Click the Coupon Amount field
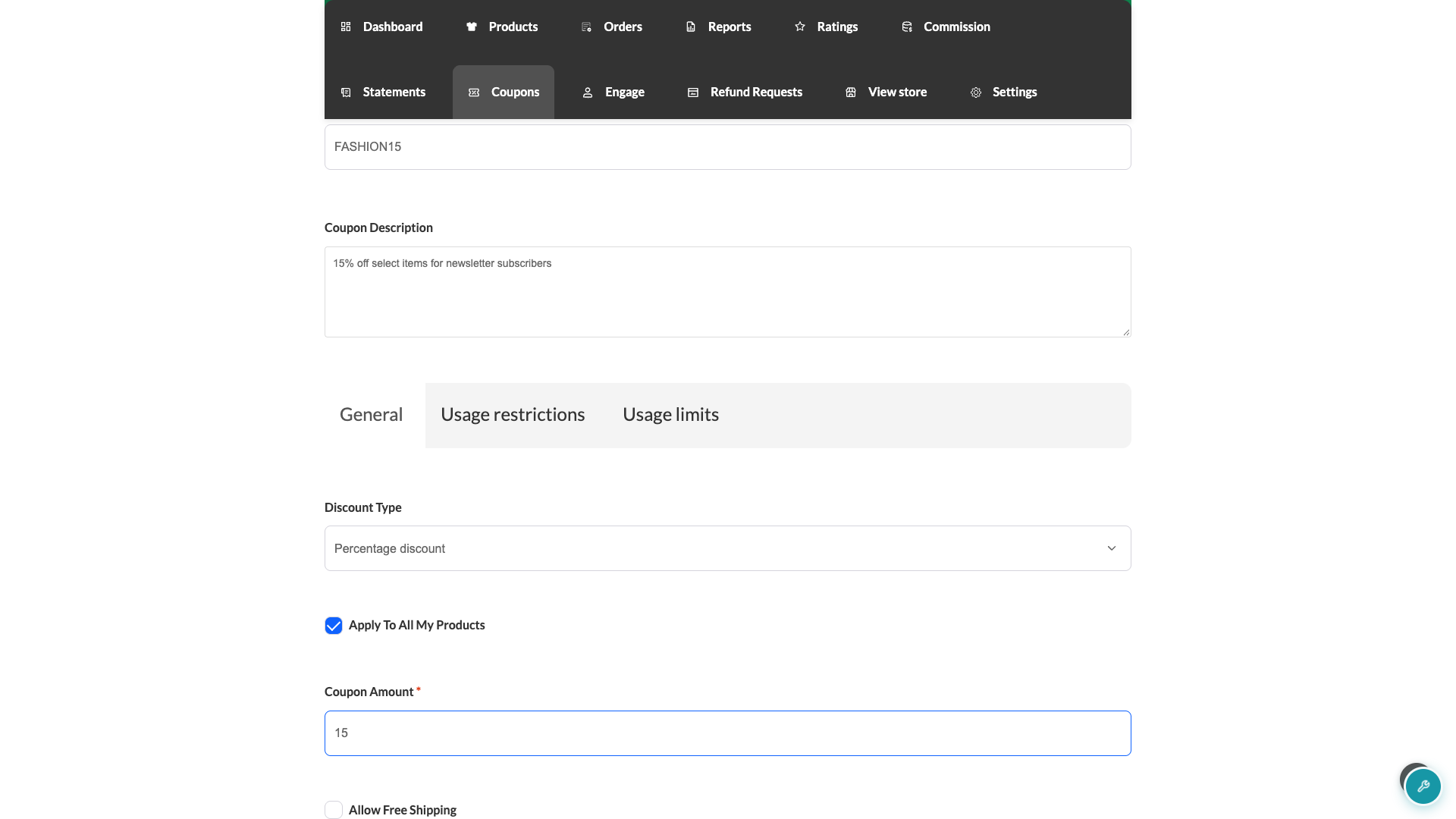The height and width of the screenshot is (819, 1456). [x=728, y=733]
